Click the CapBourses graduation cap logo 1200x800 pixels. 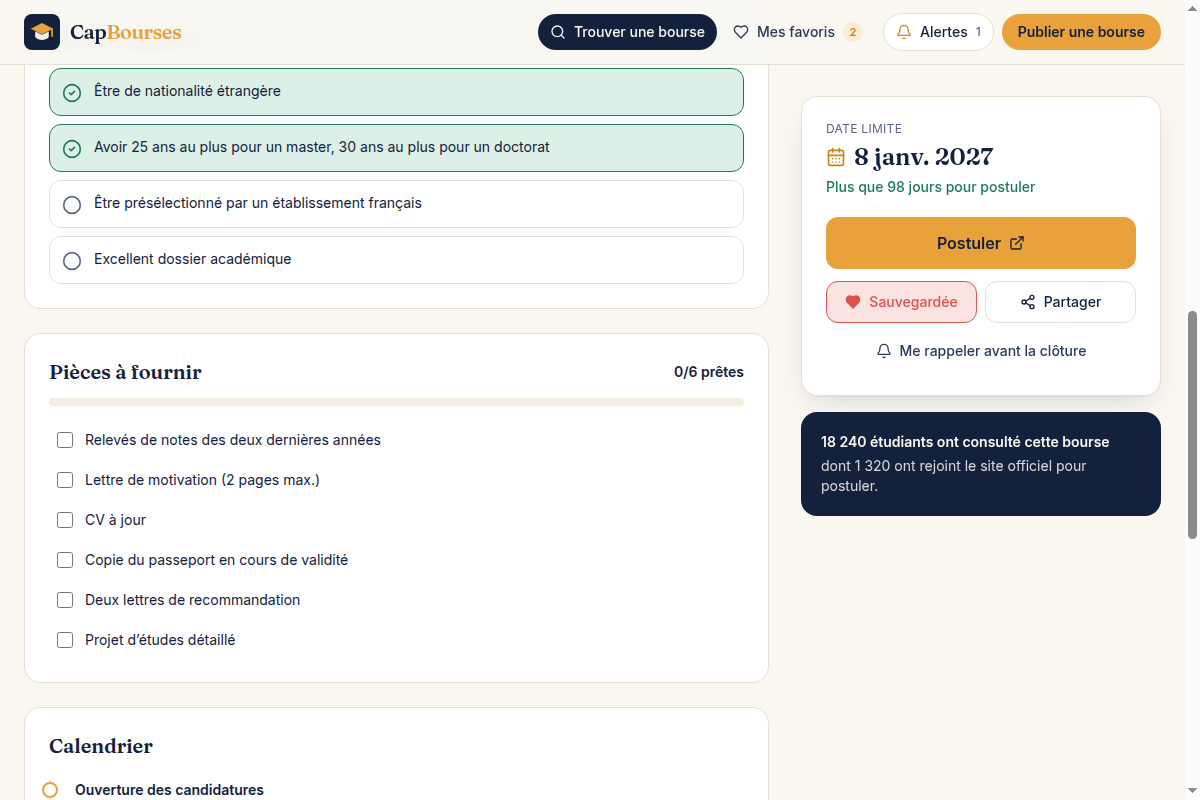point(42,32)
